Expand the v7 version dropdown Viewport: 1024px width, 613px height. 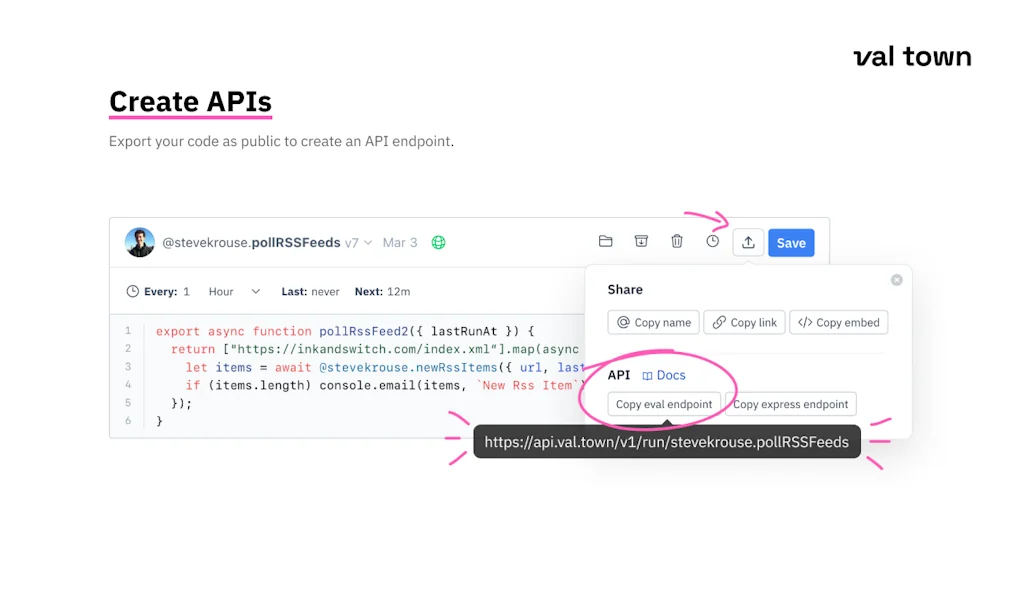[x=359, y=243]
